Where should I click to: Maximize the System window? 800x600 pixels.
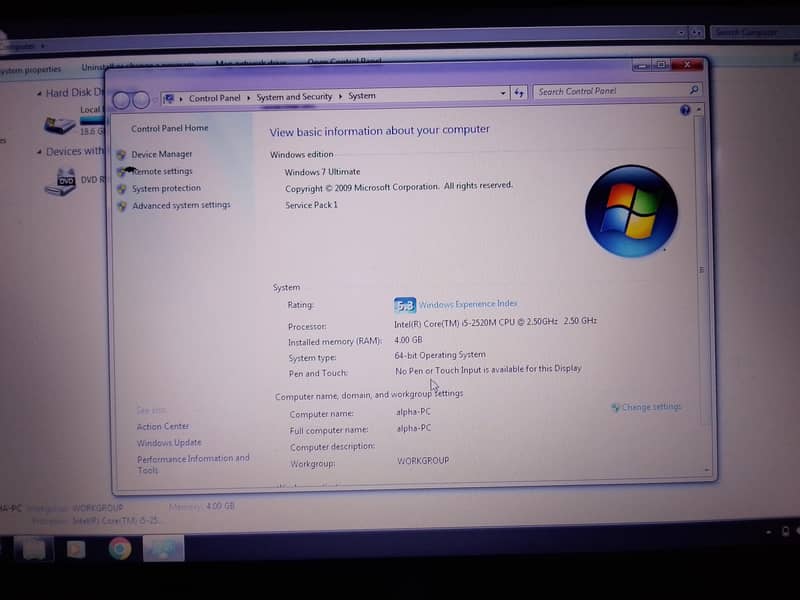(x=661, y=65)
